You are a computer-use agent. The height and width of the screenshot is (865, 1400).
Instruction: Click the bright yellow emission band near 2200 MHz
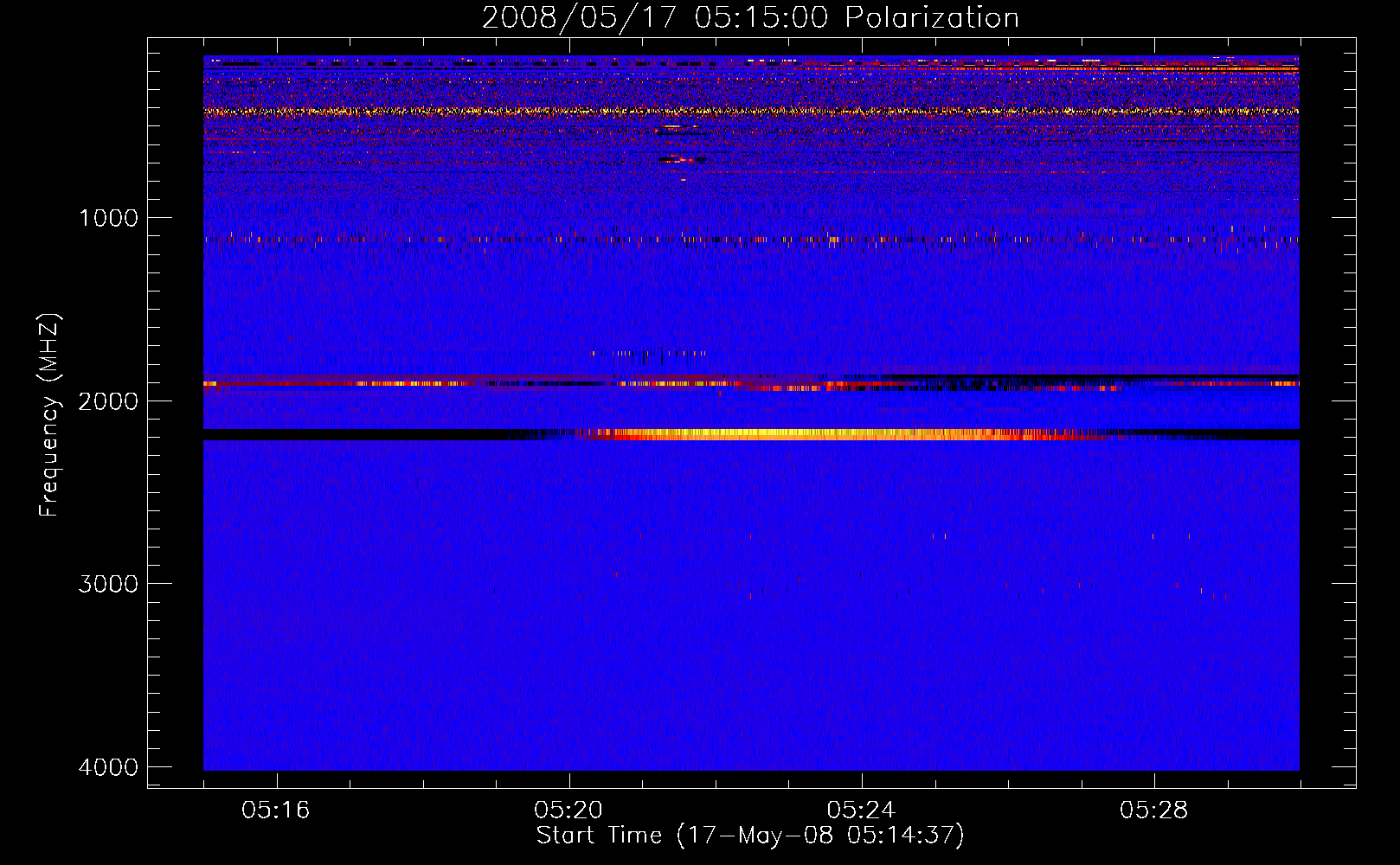coord(831,434)
